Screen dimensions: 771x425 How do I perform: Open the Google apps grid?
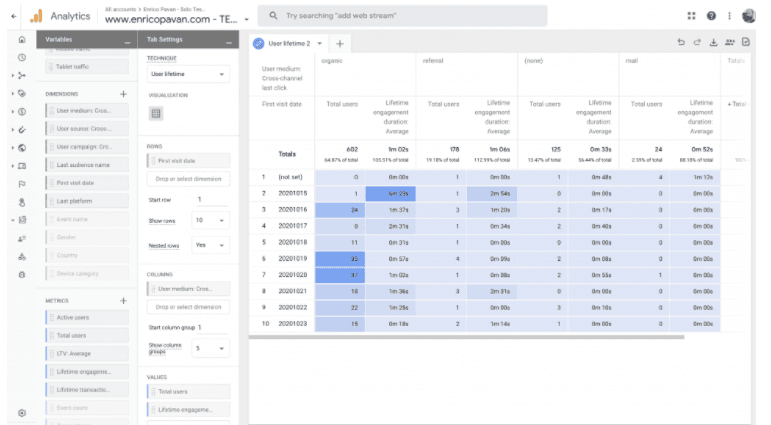click(x=692, y=16)
